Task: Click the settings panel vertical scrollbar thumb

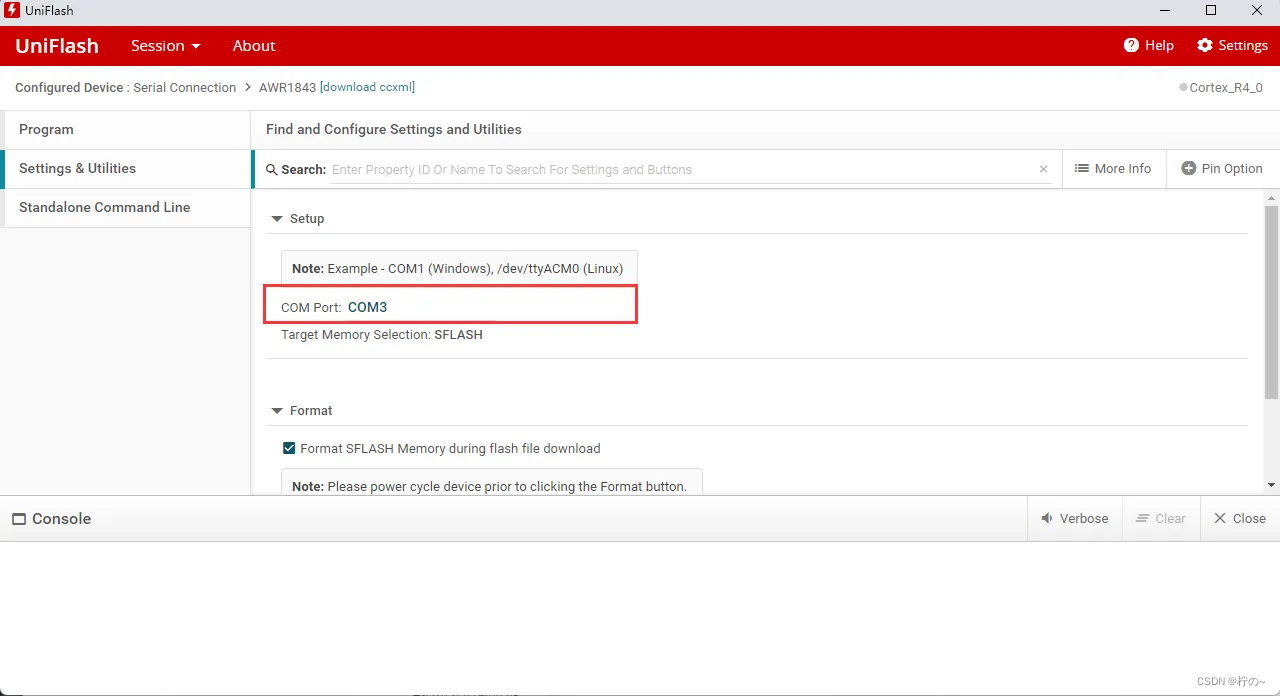Action: (1271, 303)
